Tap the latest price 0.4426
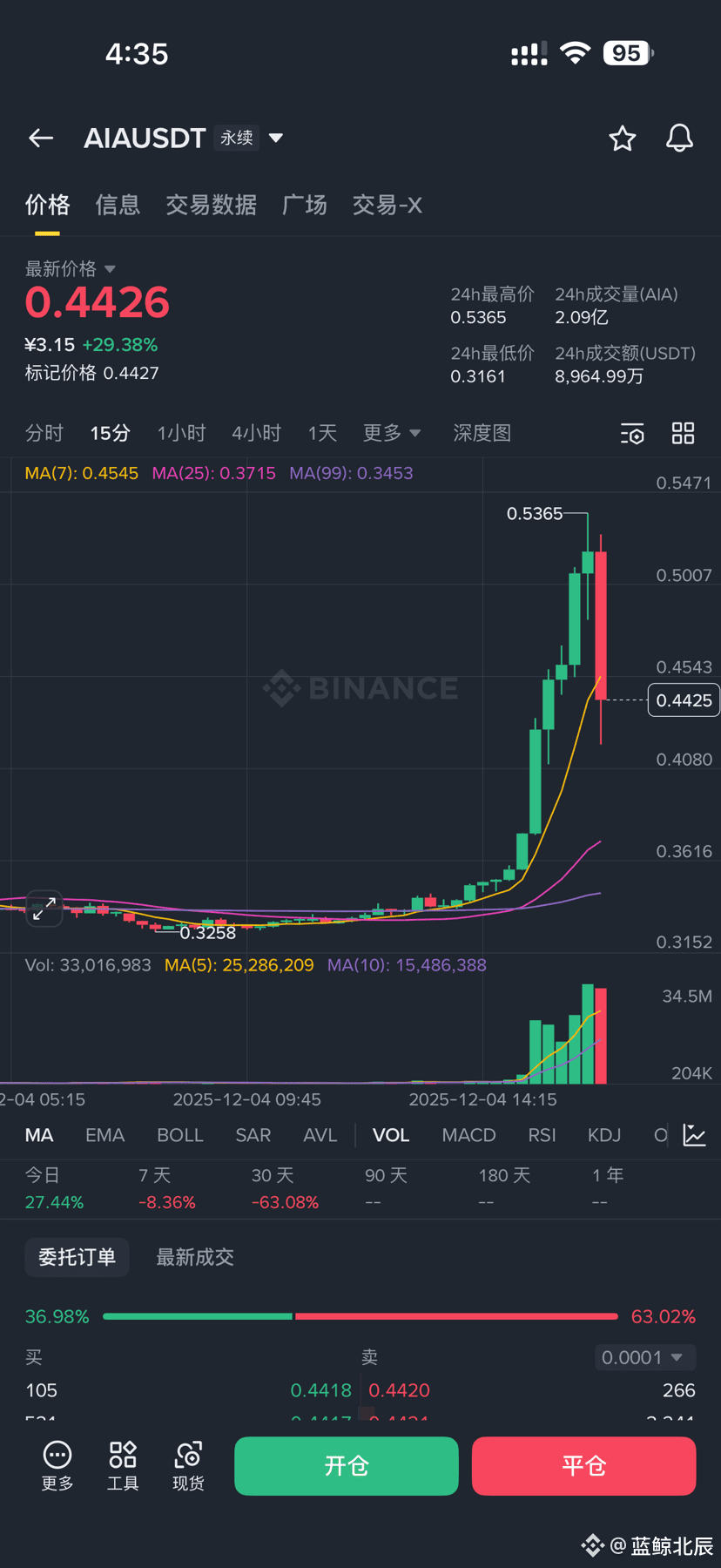Viewport: 721px width, 1568px height. pos(98,302)
